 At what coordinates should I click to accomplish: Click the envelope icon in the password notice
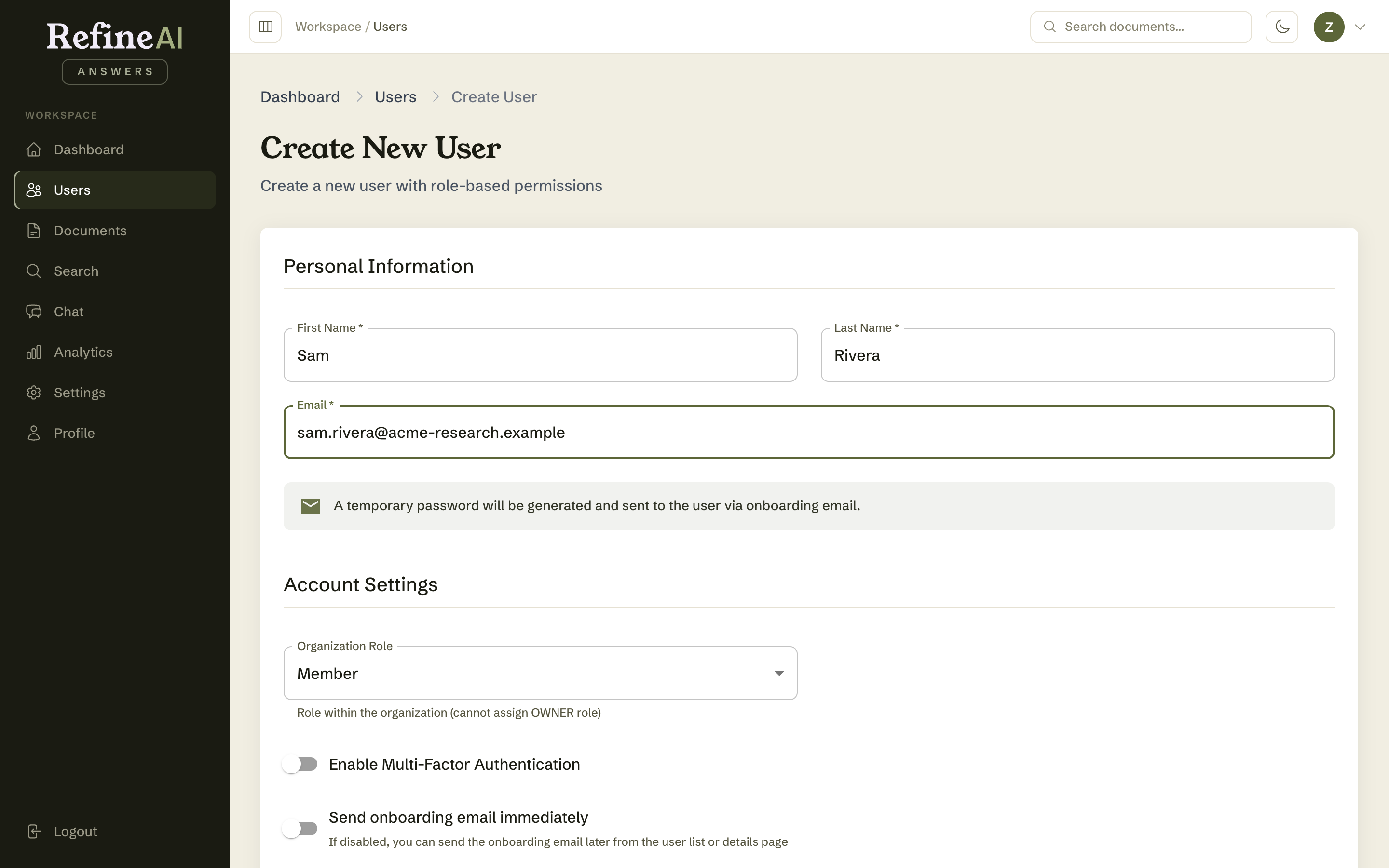click(x=311, y=506)
